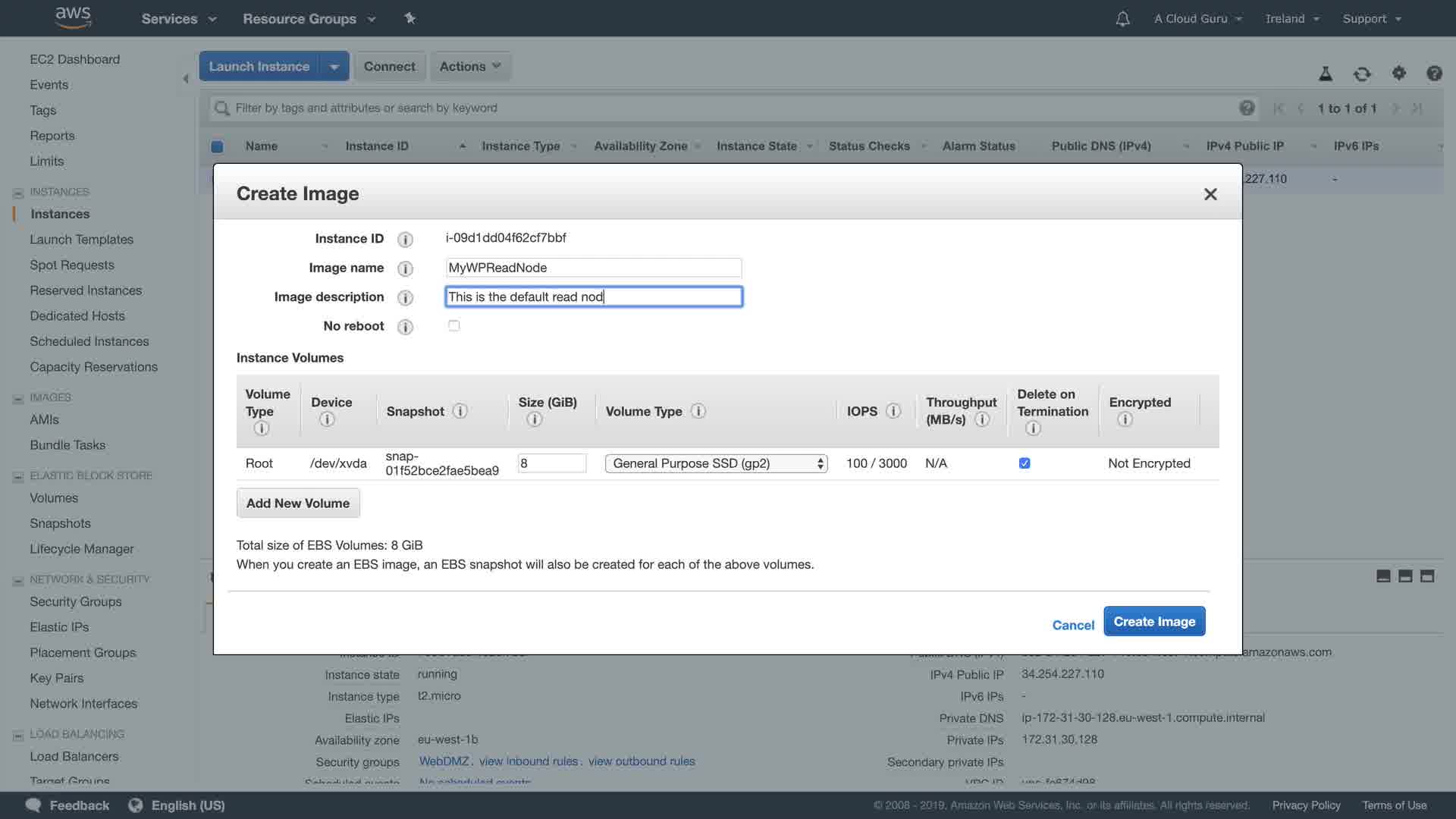Click the Add New Volume button
The height and width of the screenshot is (819, 1456).
click(x=298, y=503)
